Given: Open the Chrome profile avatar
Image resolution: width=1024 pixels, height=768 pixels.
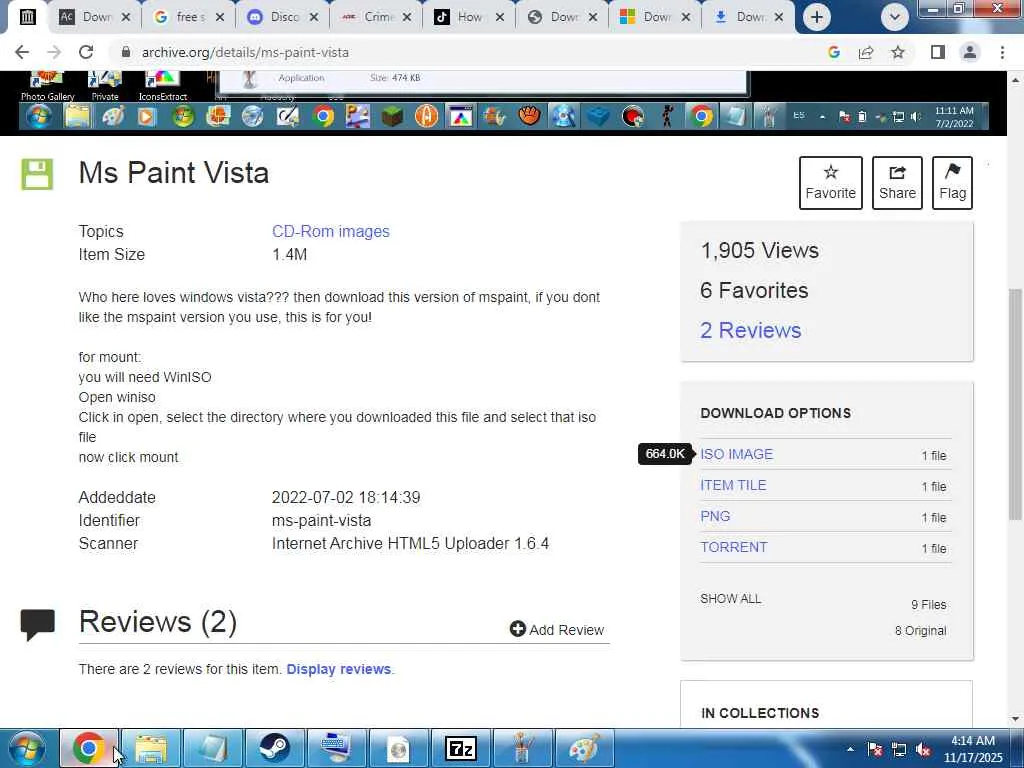Looking at the screenshot, I should coord(970,52).
